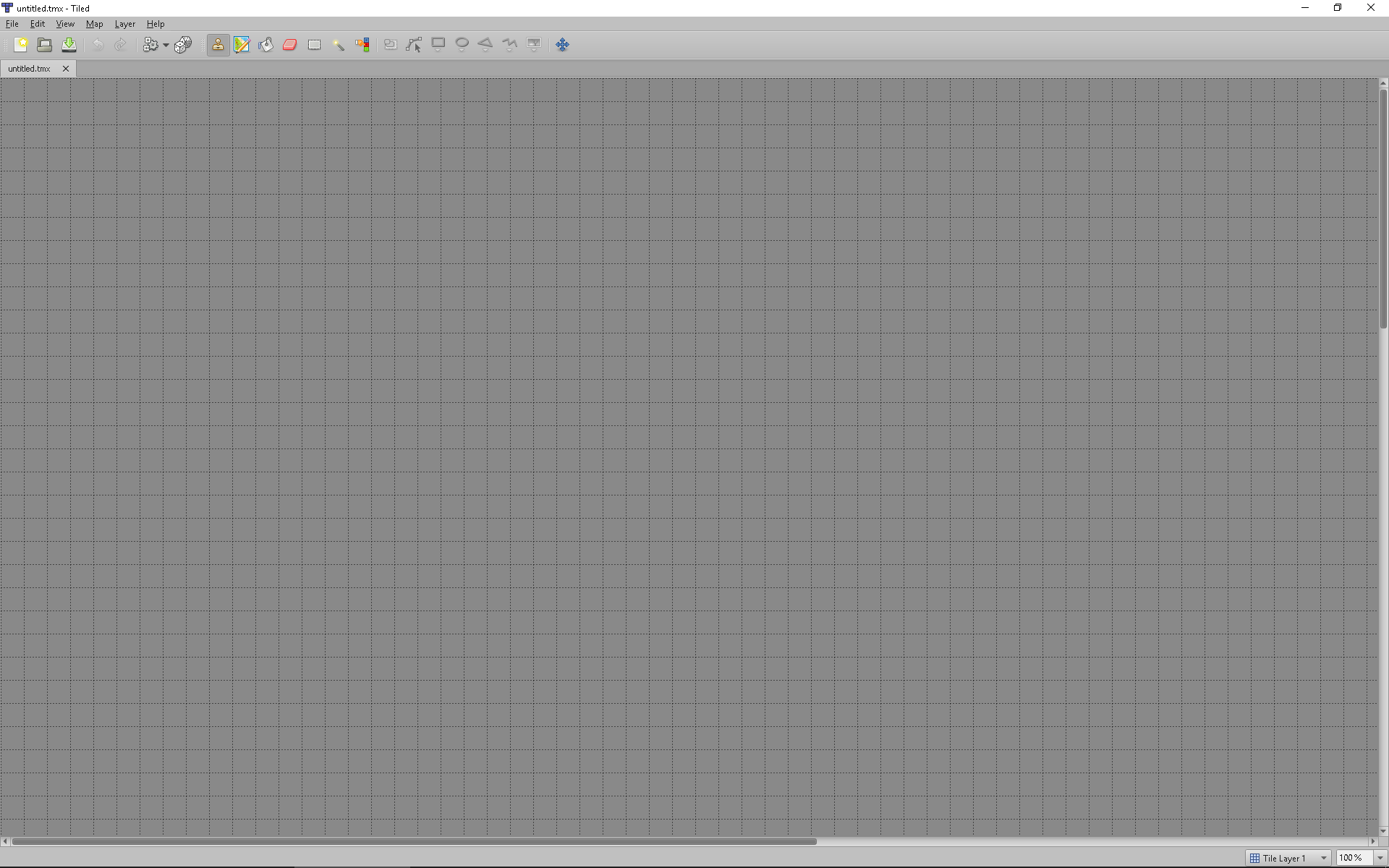
Task: Select the Terrain Brush tool
Action: click(x=242, y=45)
